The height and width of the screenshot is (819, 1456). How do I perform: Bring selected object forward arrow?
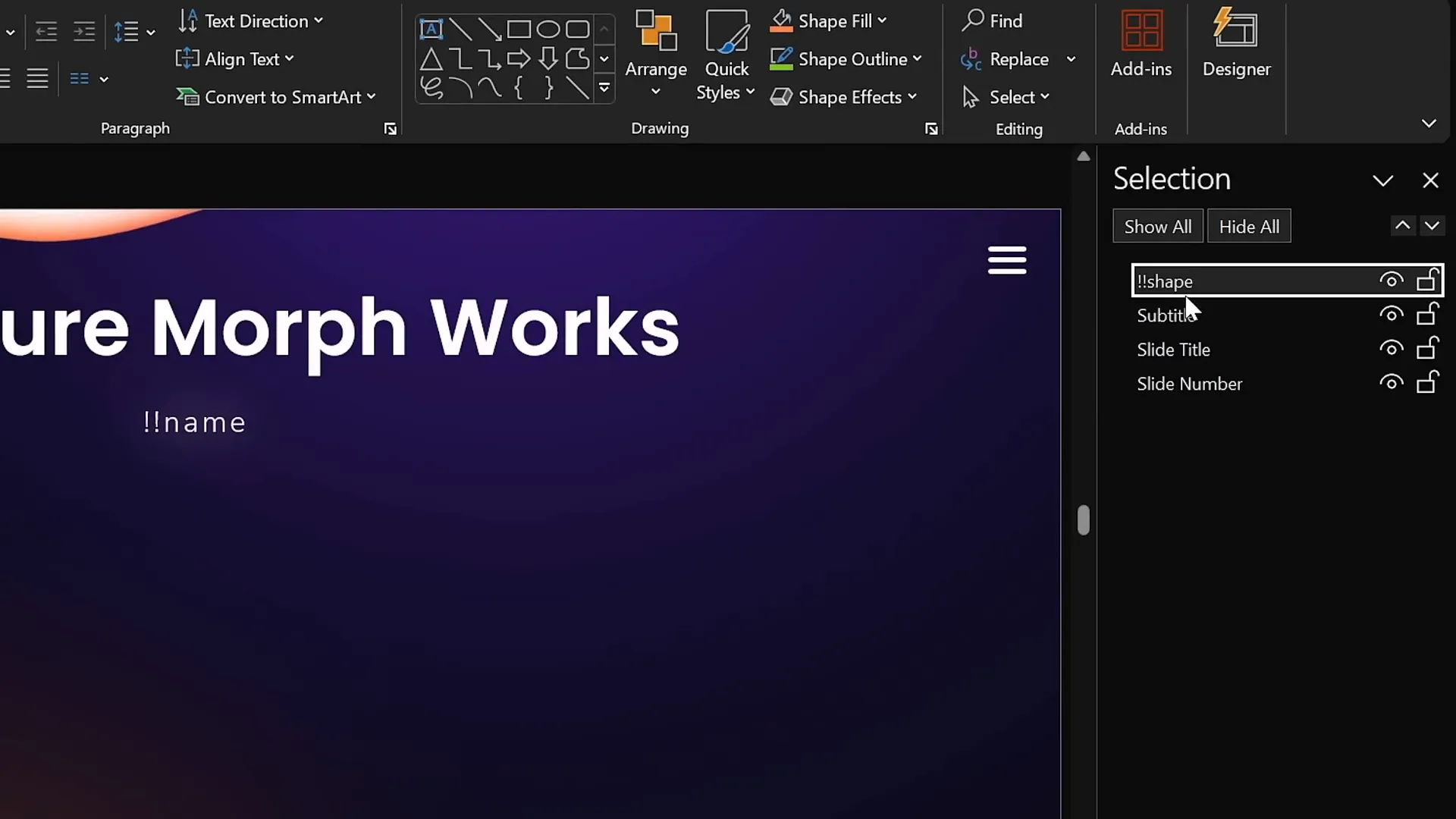click(x=1402, y=225)
